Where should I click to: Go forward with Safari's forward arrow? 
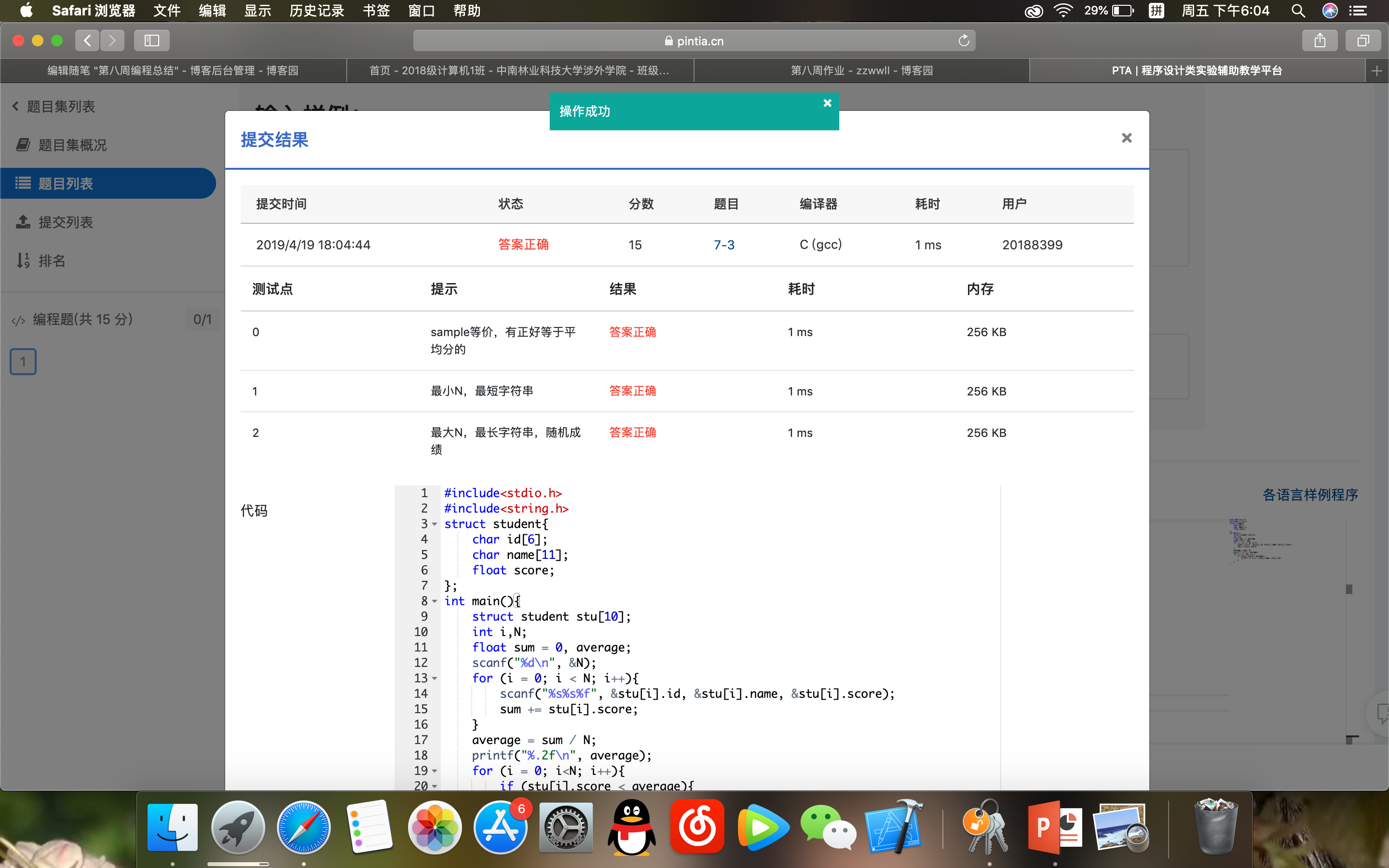point(112,40)
